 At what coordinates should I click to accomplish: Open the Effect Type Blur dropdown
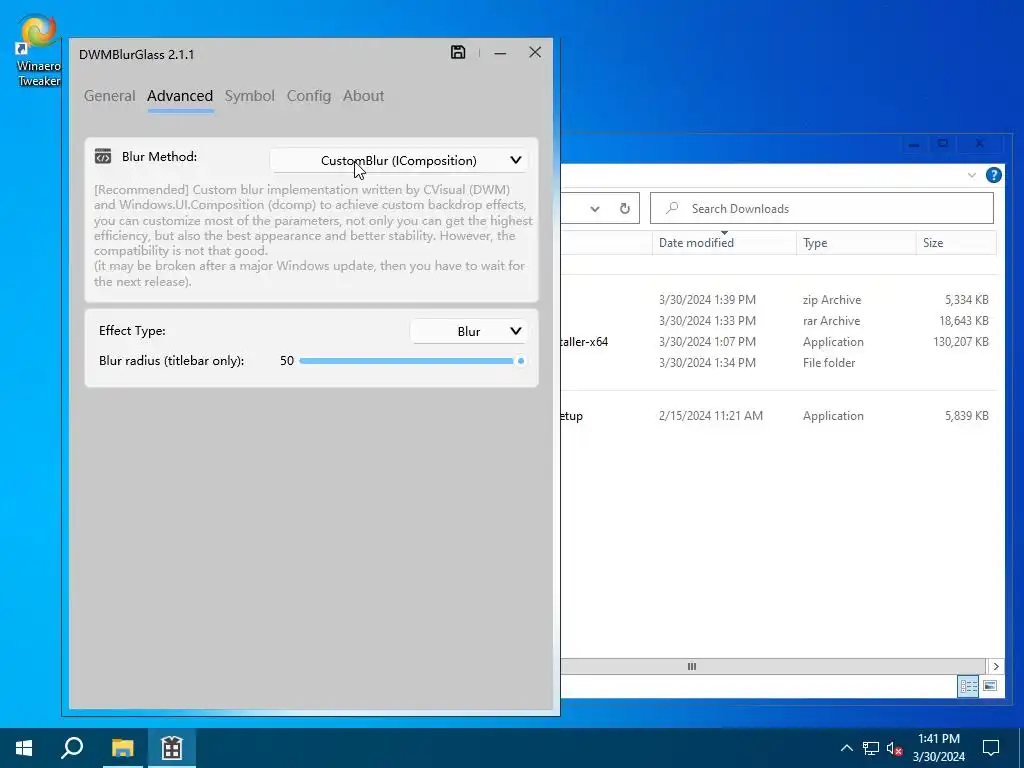(469, 331)
